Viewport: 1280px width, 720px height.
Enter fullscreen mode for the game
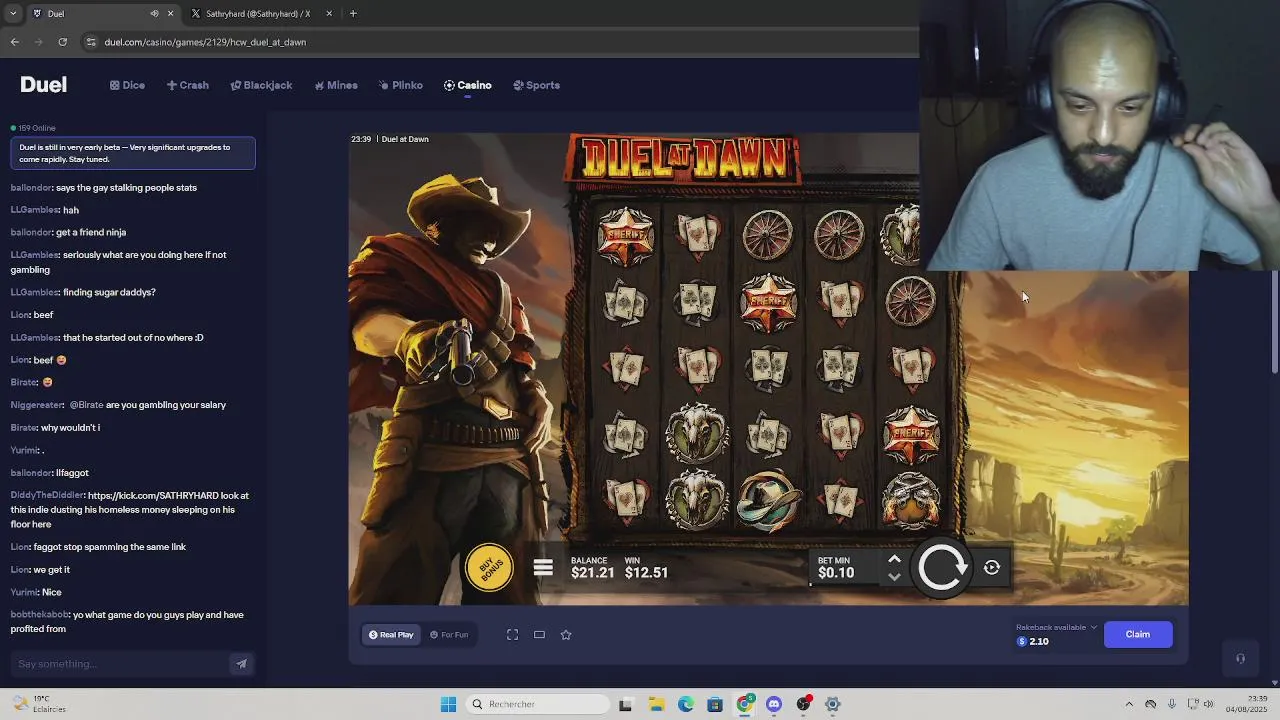pos(512,634)
